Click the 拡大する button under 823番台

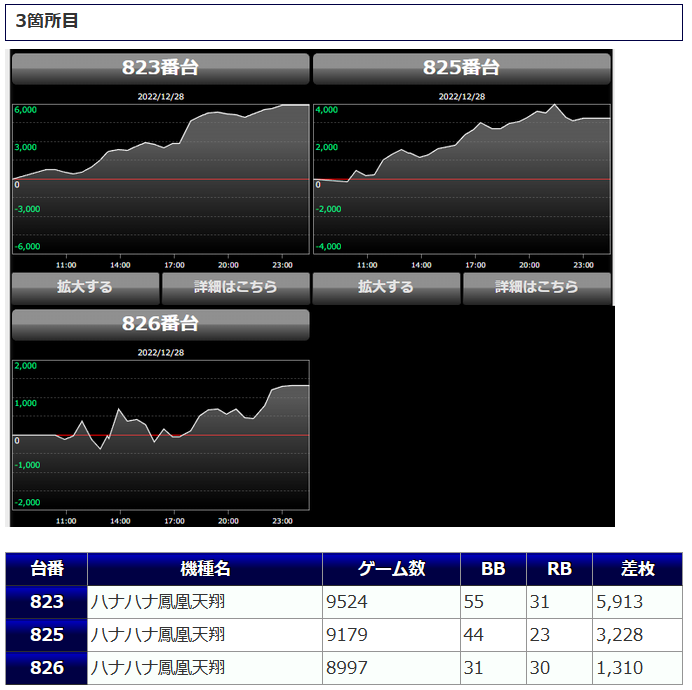tap(85, 288)
